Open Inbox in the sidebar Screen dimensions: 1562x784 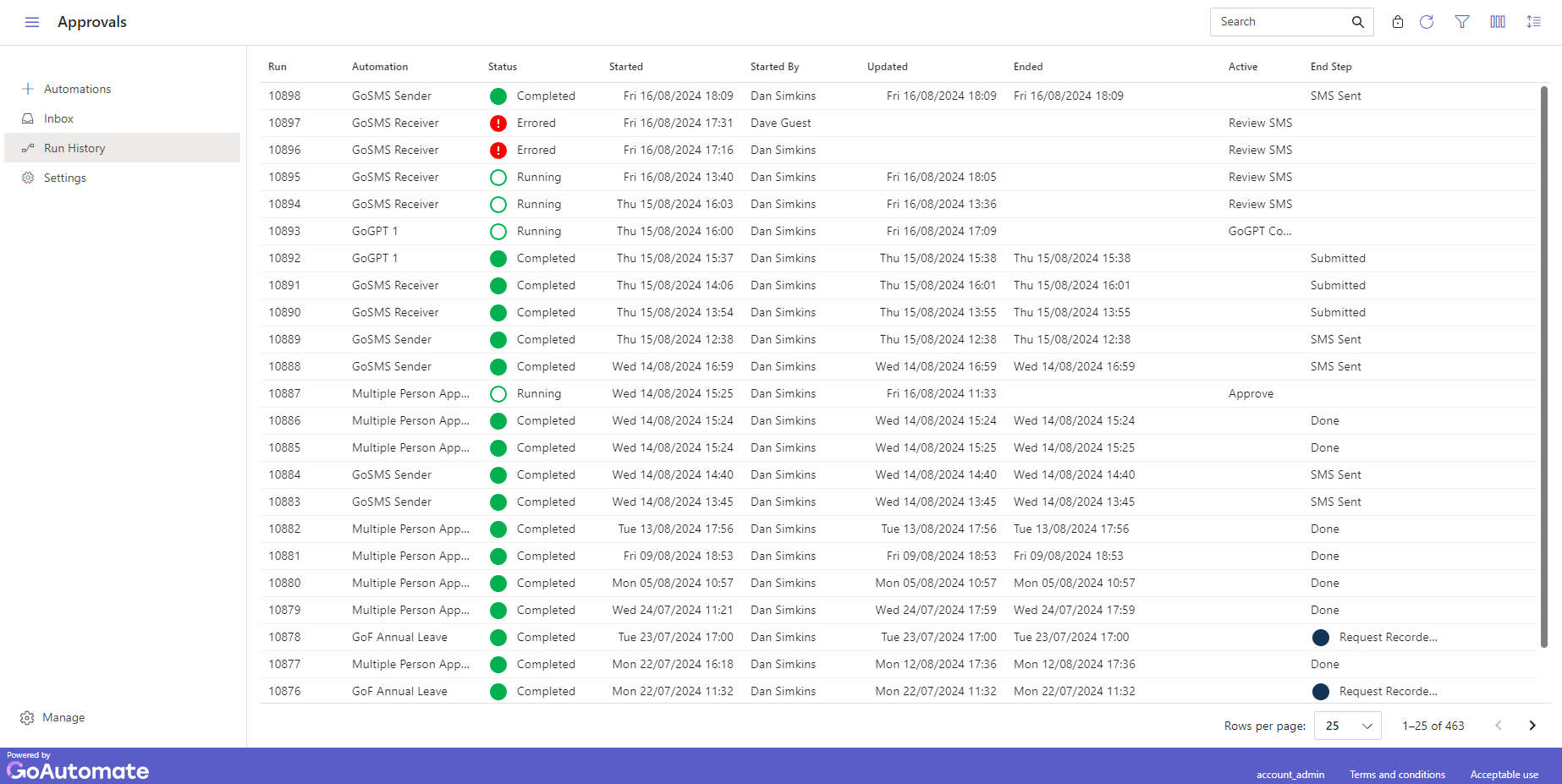coord(122,118)
